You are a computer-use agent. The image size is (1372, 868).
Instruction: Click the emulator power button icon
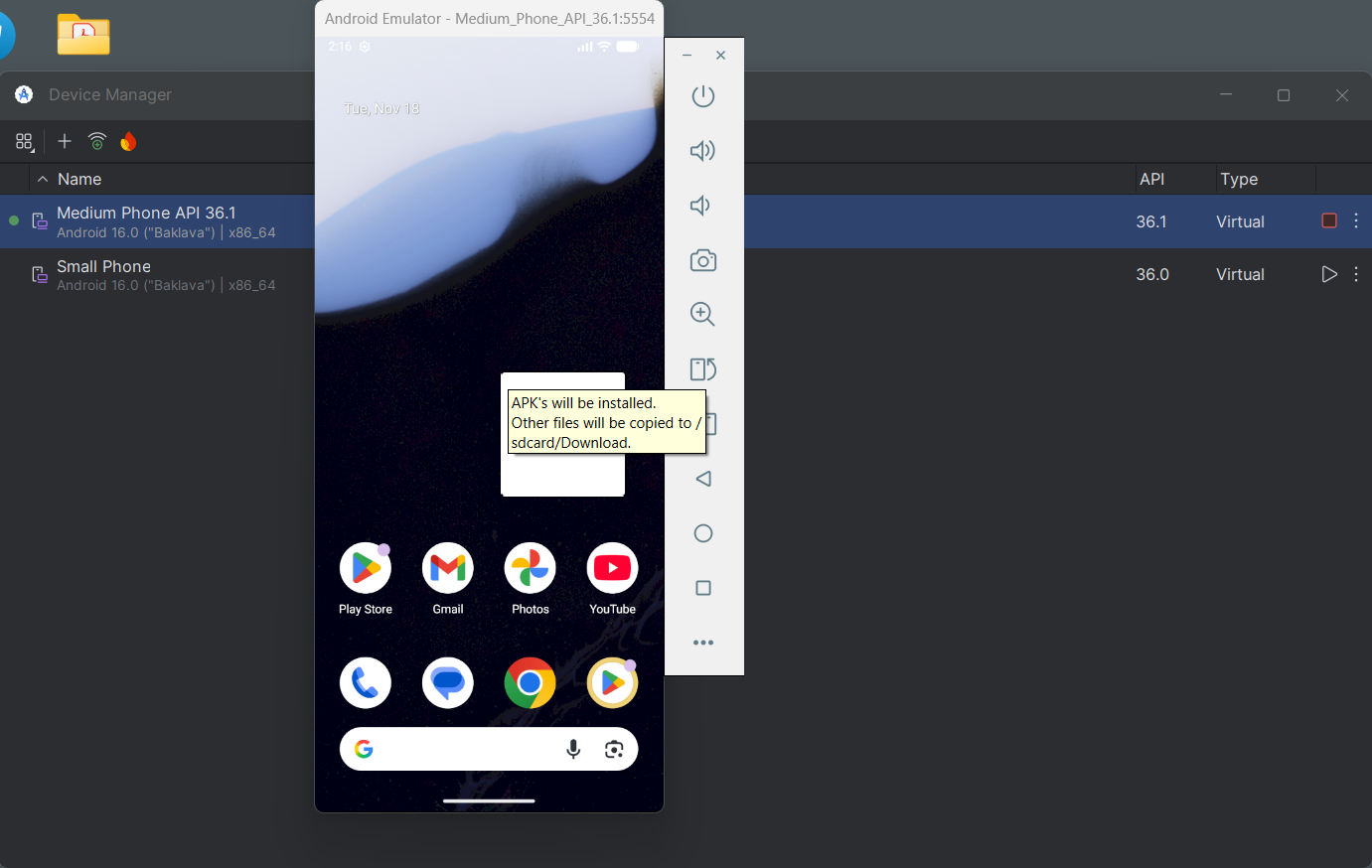pos(703,96)
